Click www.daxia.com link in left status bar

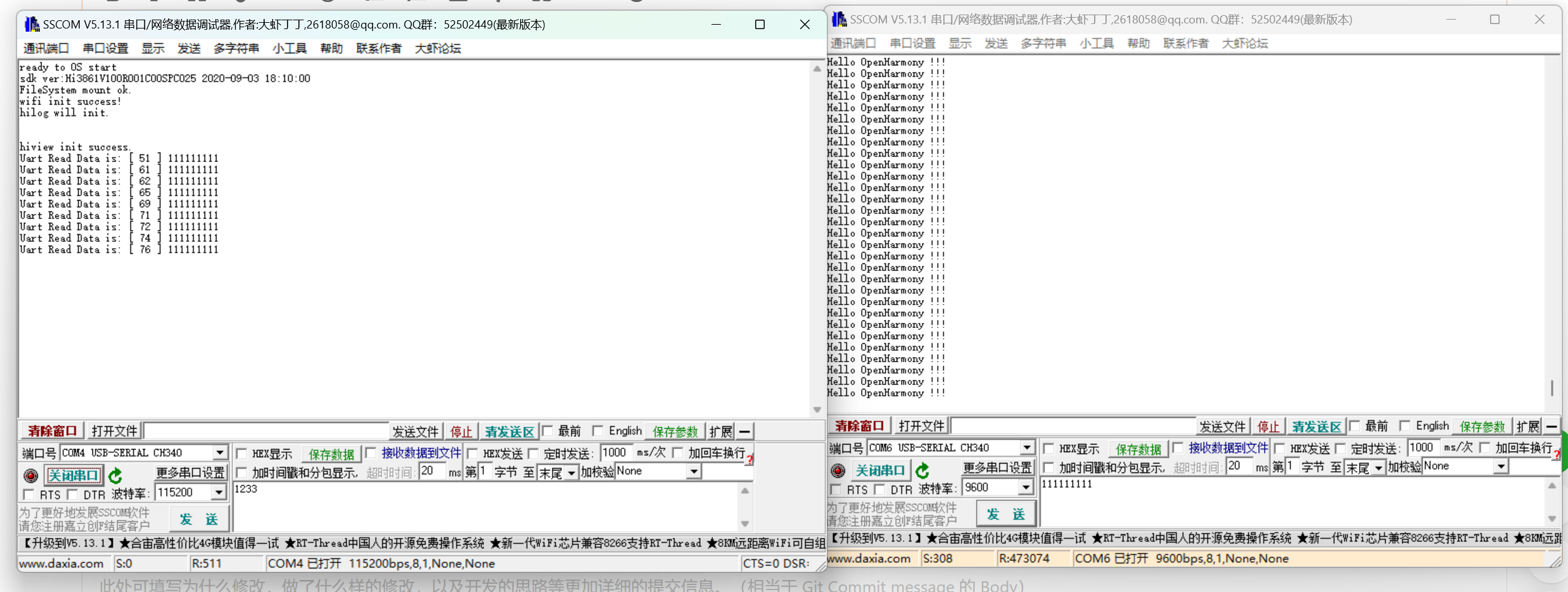[x=61, y=563]
